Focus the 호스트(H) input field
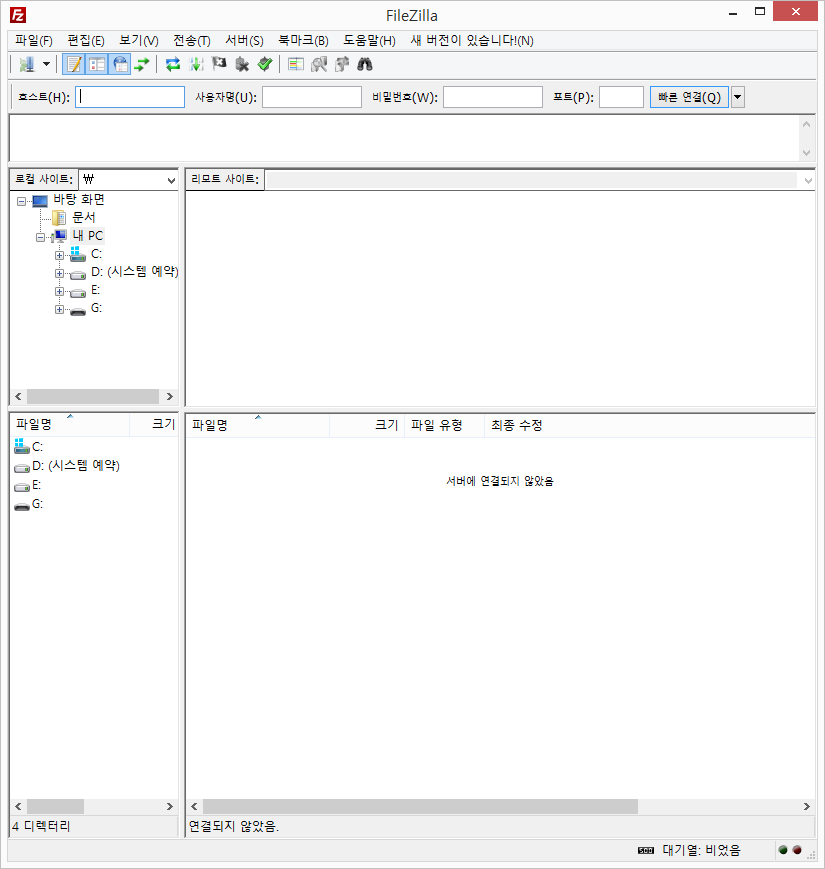The image size is (825, 869). click(130, 97)
